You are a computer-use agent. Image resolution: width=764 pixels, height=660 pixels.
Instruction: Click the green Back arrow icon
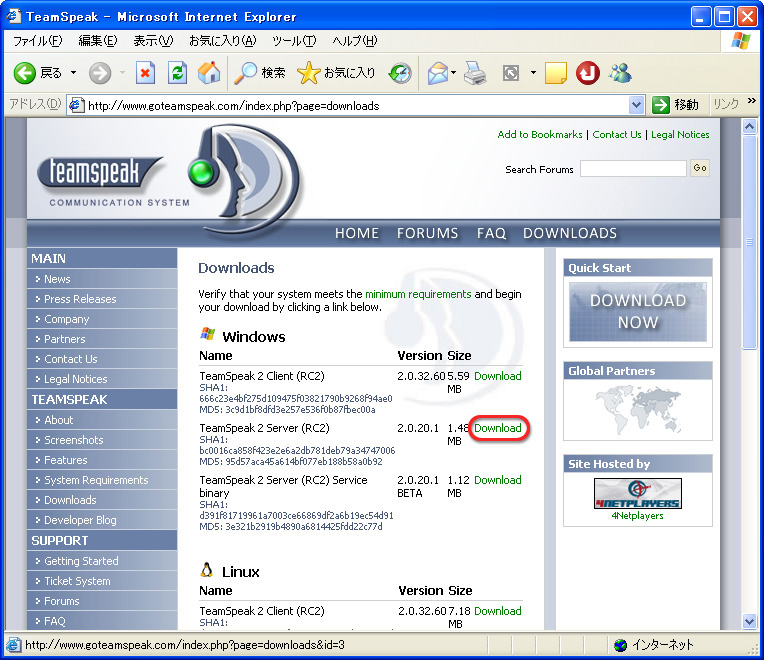pyautogui.click(x=24, y=74)
